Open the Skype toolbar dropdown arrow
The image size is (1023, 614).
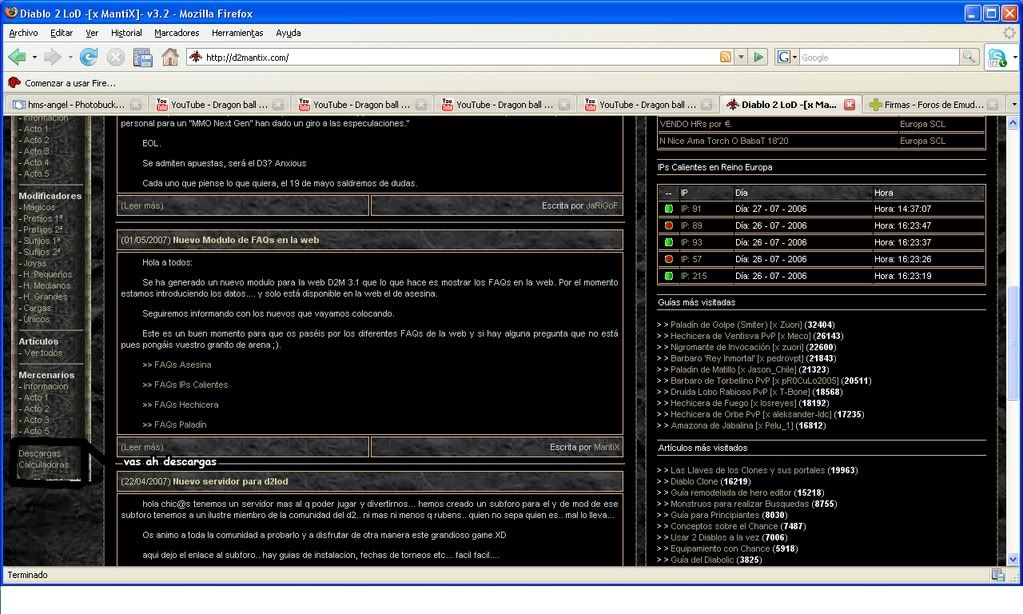tap(1015, 57)
